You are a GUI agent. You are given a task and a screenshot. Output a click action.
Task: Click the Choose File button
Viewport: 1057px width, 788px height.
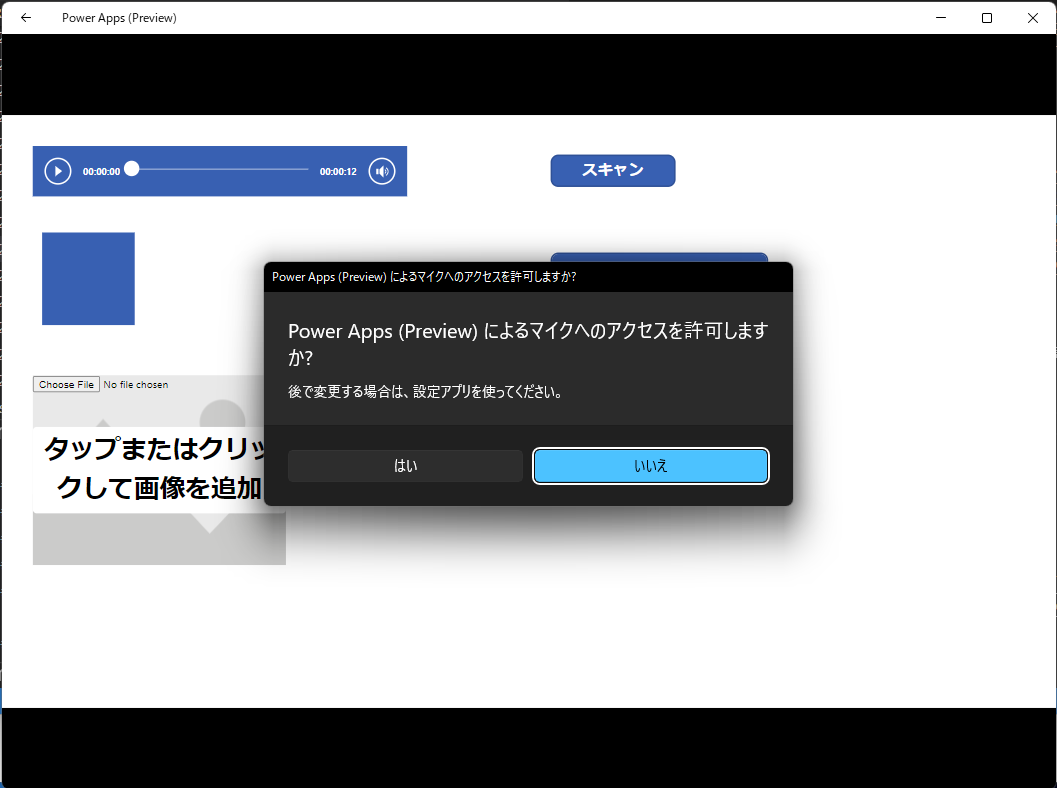[66, 384]
